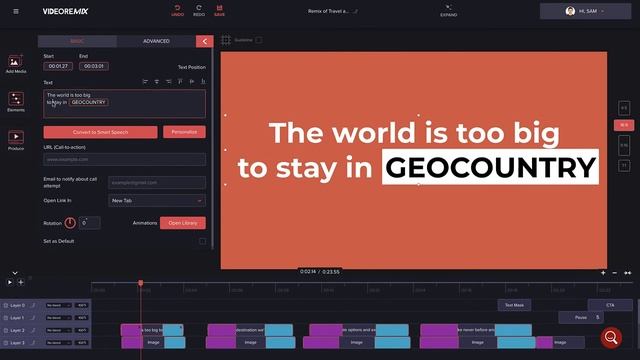Viewport: 640px width, 360px height.
Task: Open the hamburger menu
Action: pyautogui.click(x=16, y=11)
